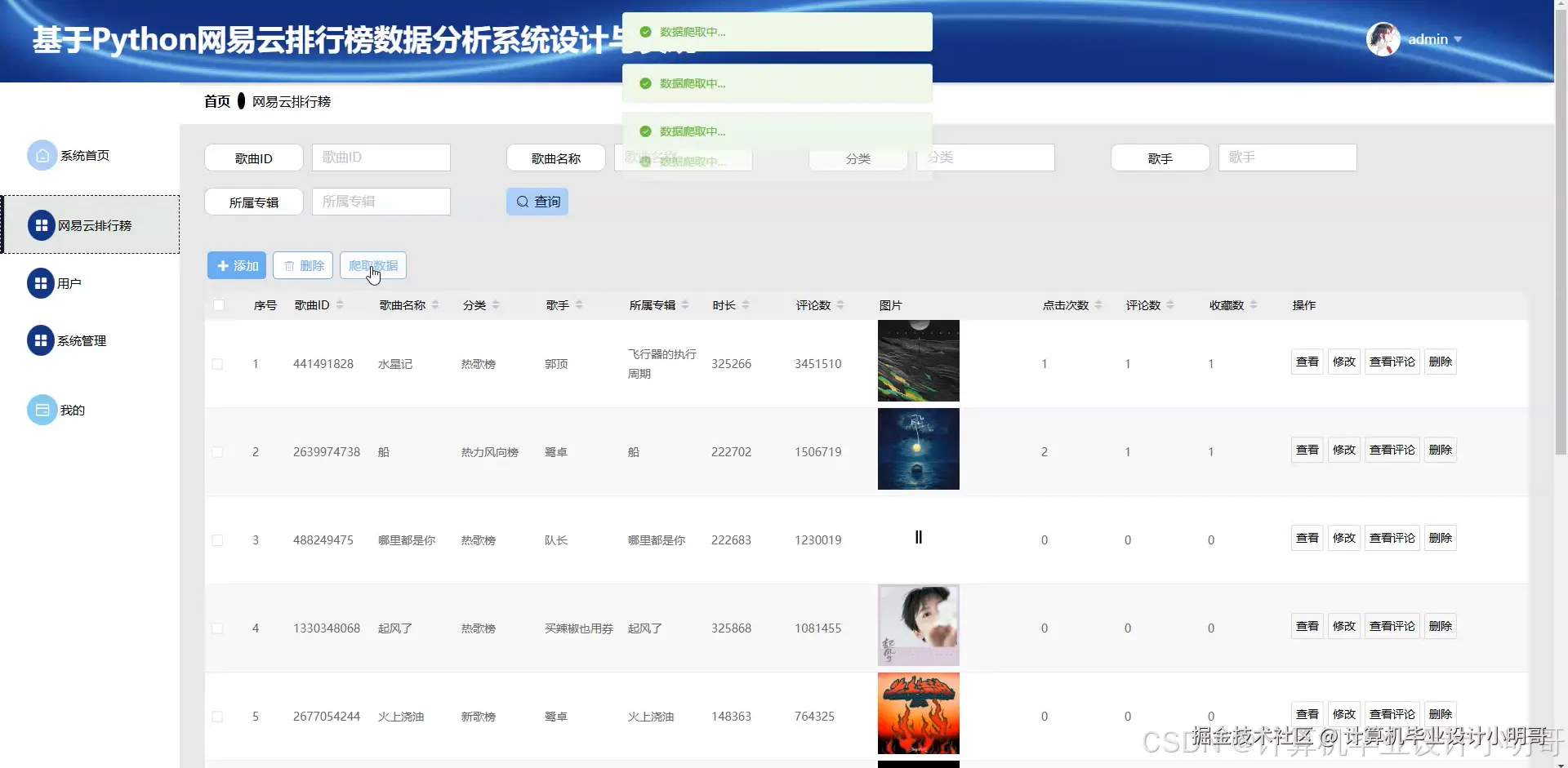Click 查看评论 for song 起风了
Viewport: 1568px width, 768px height.
coord(1392,626)
